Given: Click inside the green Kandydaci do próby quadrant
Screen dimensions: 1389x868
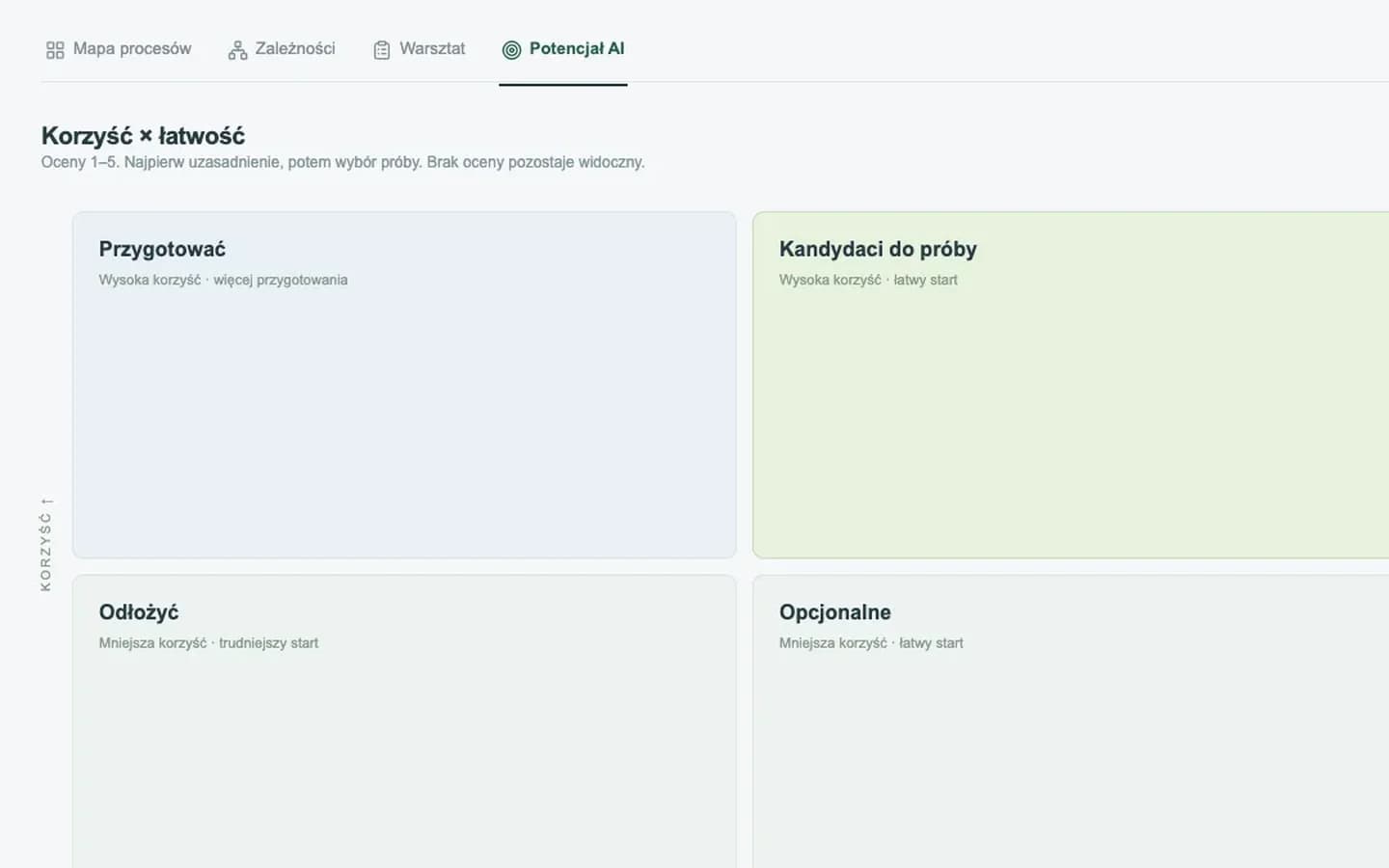Looking at the screenshot, I should pyautogui.click(x=1071, y=424).
